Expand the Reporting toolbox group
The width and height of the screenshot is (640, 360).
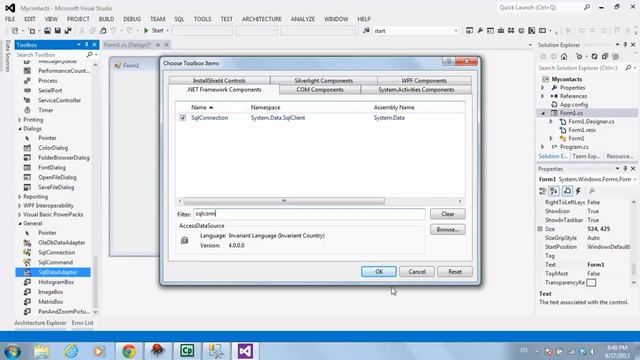20,197
